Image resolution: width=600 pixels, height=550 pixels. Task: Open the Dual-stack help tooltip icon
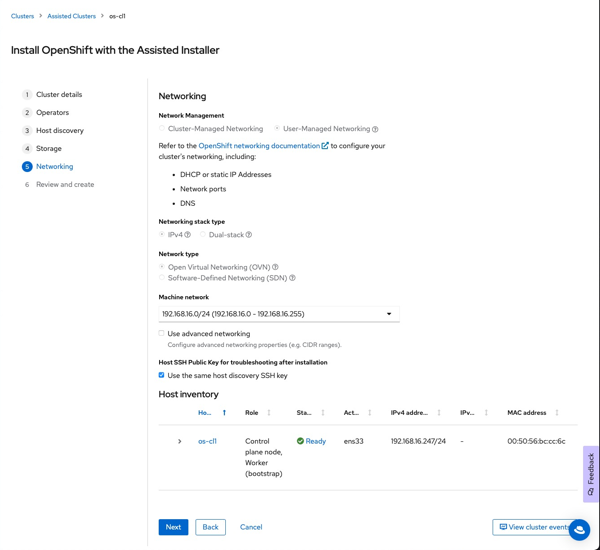point(249,235)
